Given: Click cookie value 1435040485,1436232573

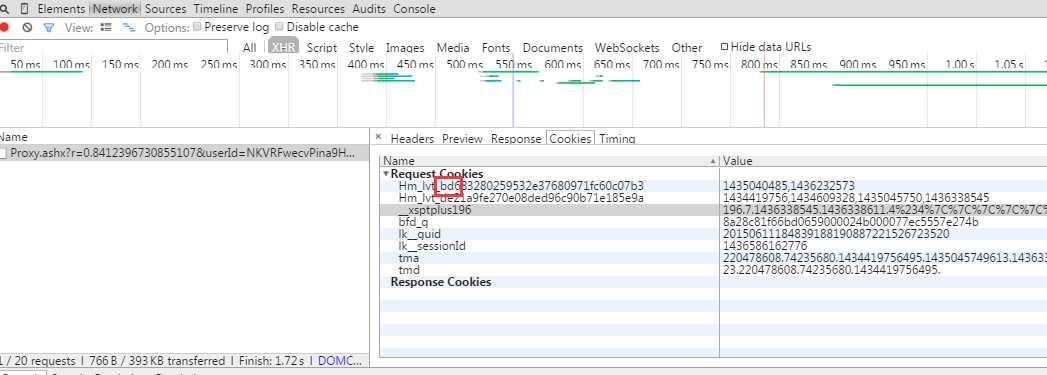Looking at the screenshot, I should 789,185.
